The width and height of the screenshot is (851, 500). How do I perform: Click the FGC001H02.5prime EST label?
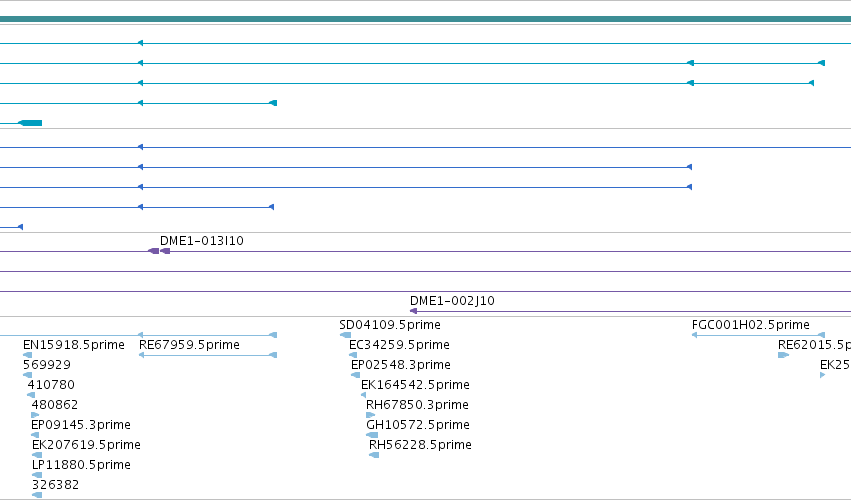(751, 325)
